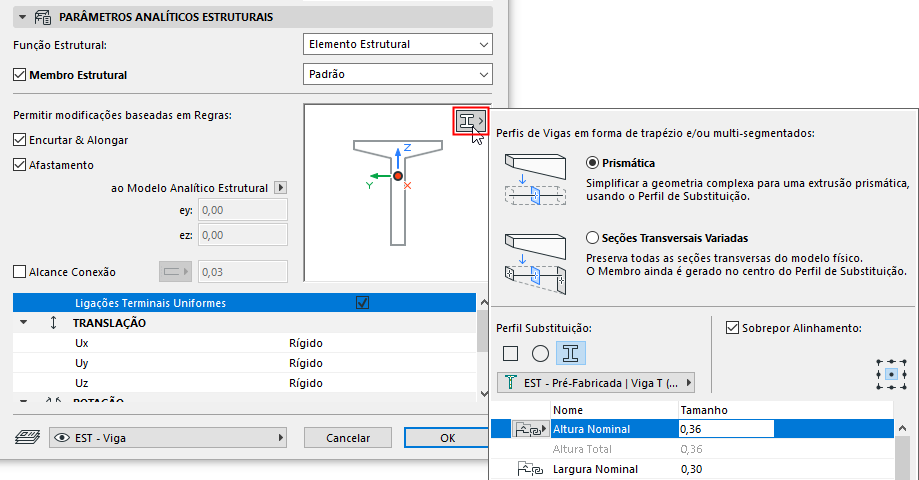This screenshot has width=919, height=480.
Task: Open the Padrão member type dropdown
Action: [x=397, y=74]
